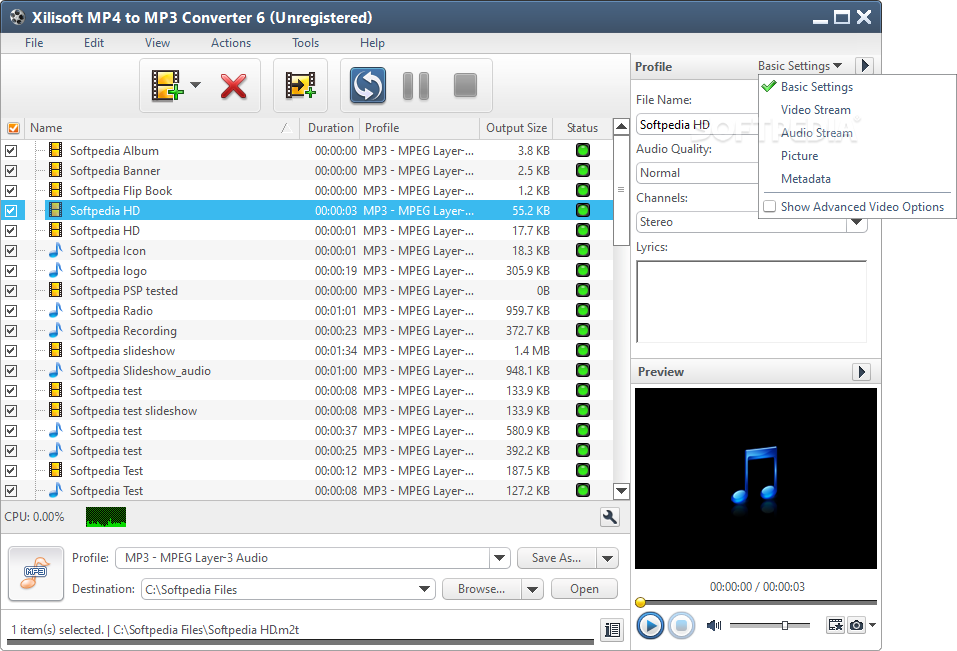This screenshot has width=957, height=651.
Task: Click the film icon for Softpedia Album
Action: [x=56, y=149]
